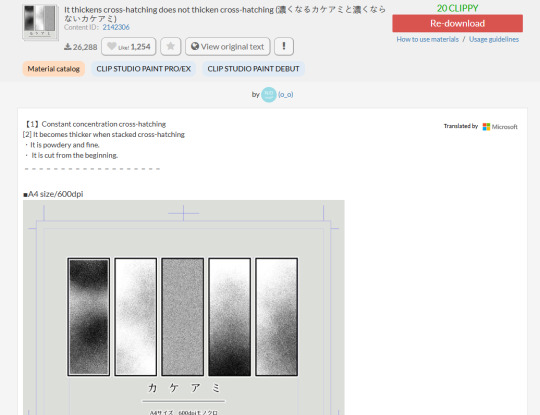Open Content ID 2142306 link
This screenshot has height=415, width=540.
point(116,27)
